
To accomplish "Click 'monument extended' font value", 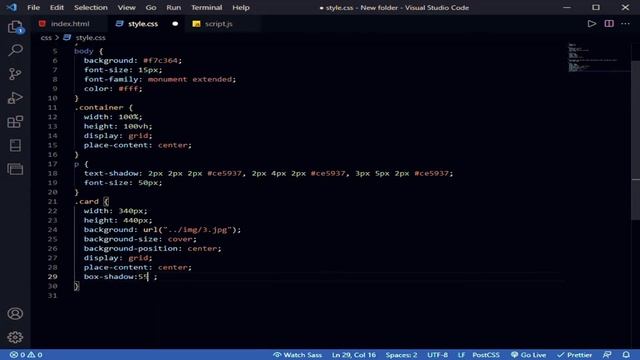I will coord(190,79).
